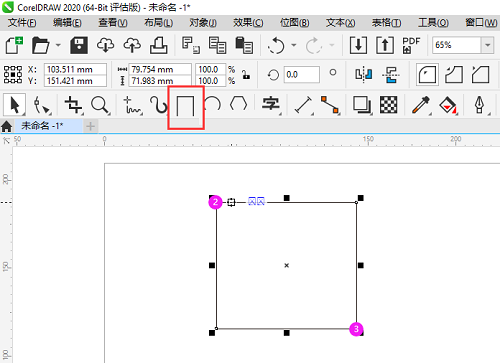
Task: Select the Text tool 字
Action: [x=271, y=105]
